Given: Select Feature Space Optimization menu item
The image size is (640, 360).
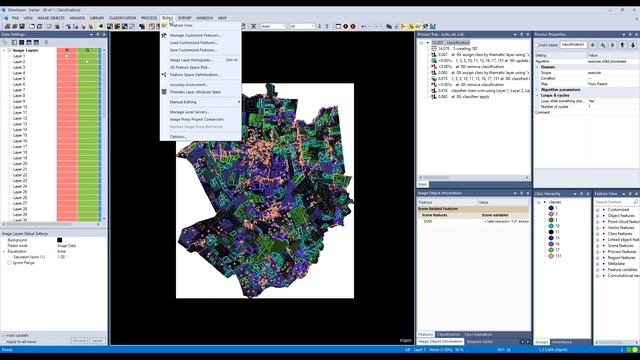Looking at the screenshot, I should tap(195, 75).
